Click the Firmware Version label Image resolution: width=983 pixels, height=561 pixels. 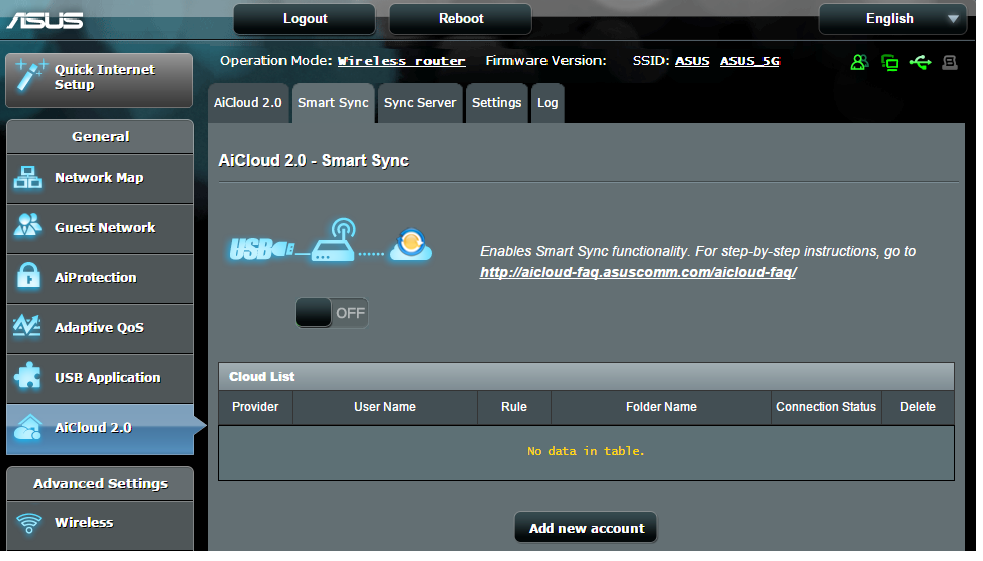pyautogui.click(x=546, y=61)
